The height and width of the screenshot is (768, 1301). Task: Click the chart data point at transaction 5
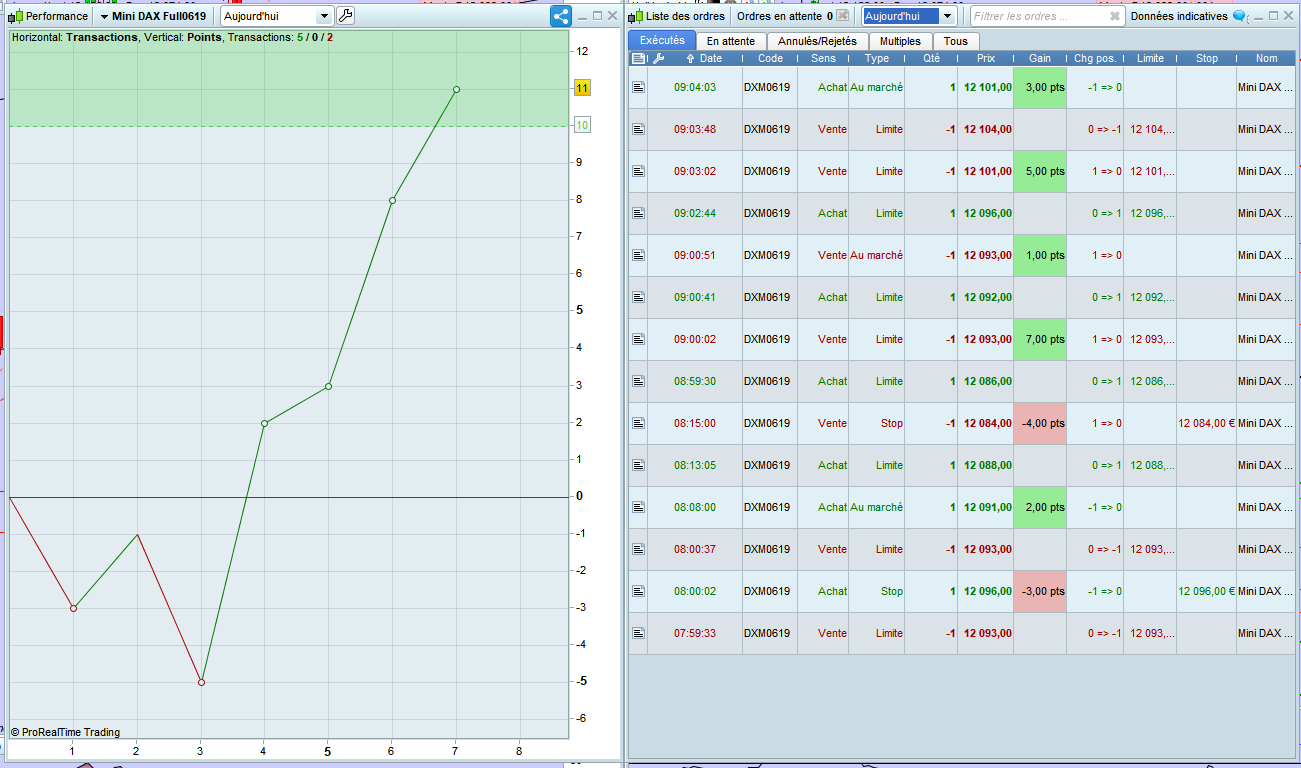coord(328,386)
